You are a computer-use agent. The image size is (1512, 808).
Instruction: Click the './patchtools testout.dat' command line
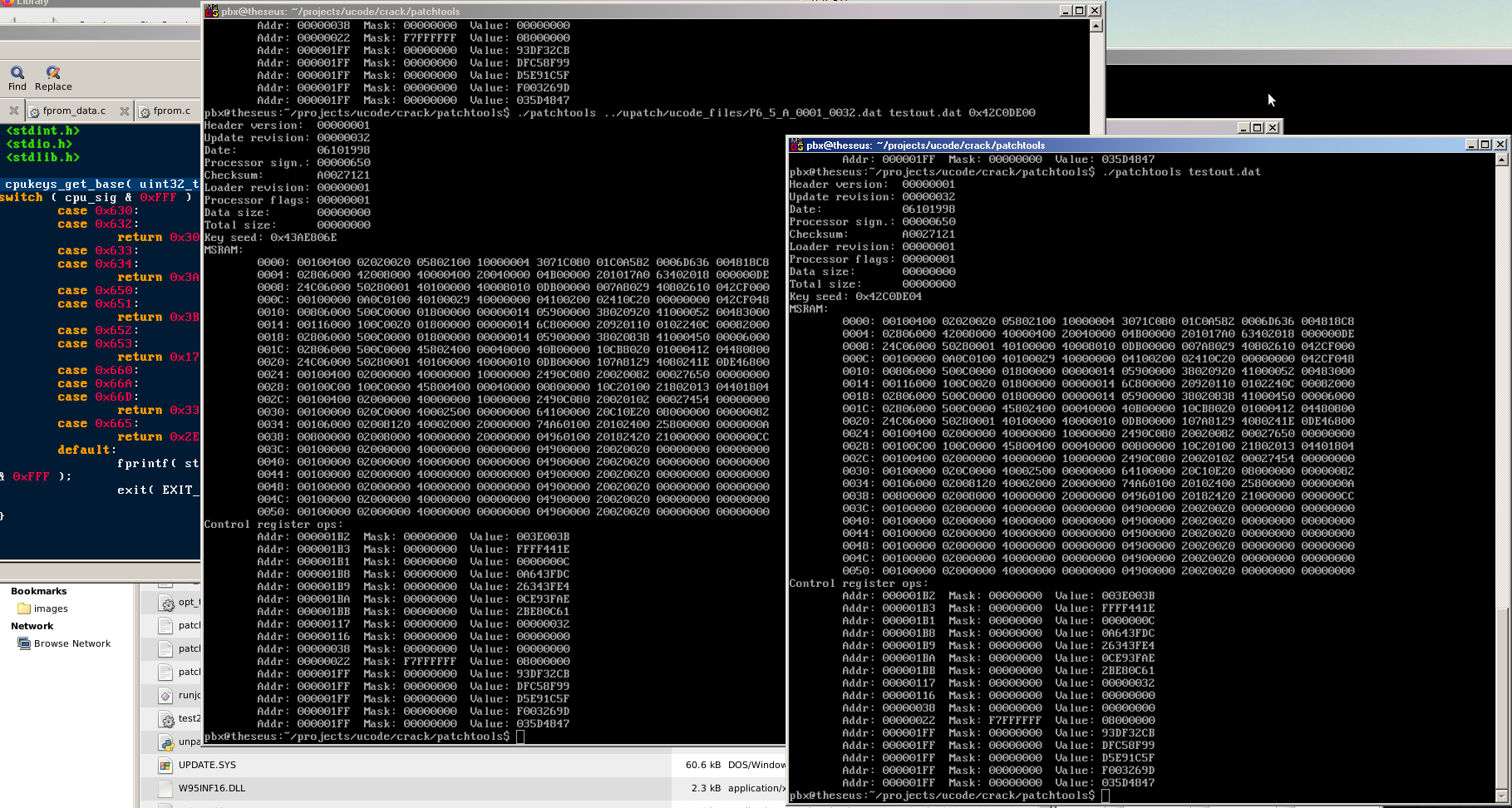click(x=1181, y=172)
